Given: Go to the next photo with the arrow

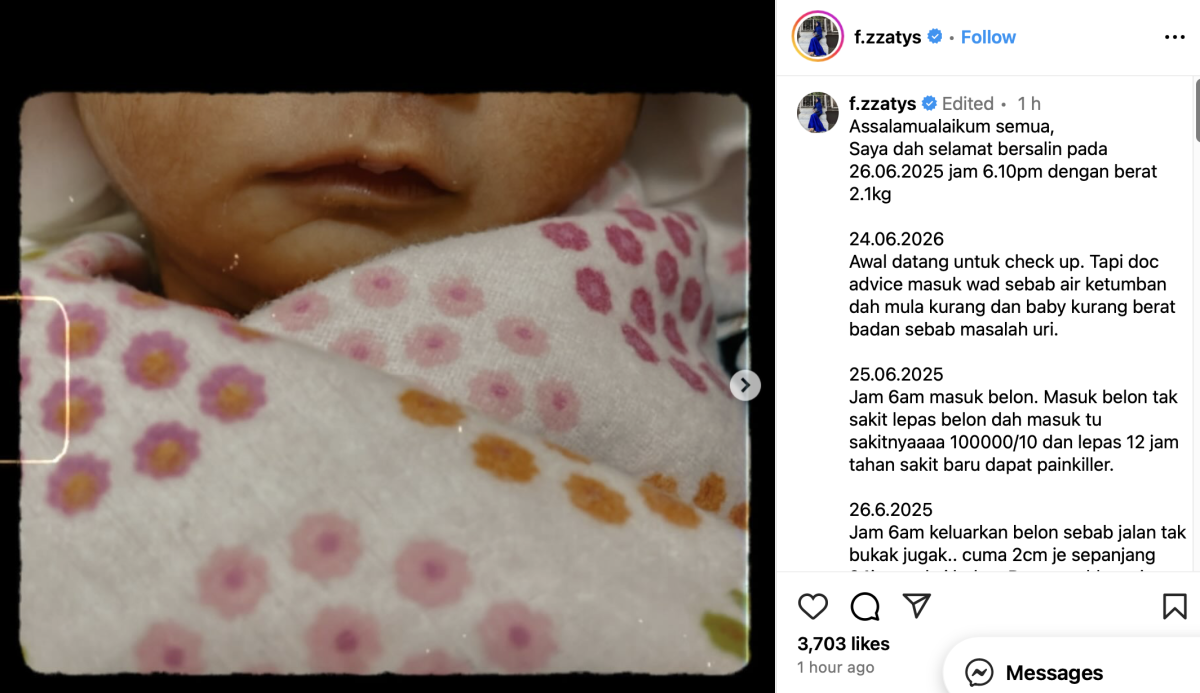Looking at the screenshot, I should 745,385.
